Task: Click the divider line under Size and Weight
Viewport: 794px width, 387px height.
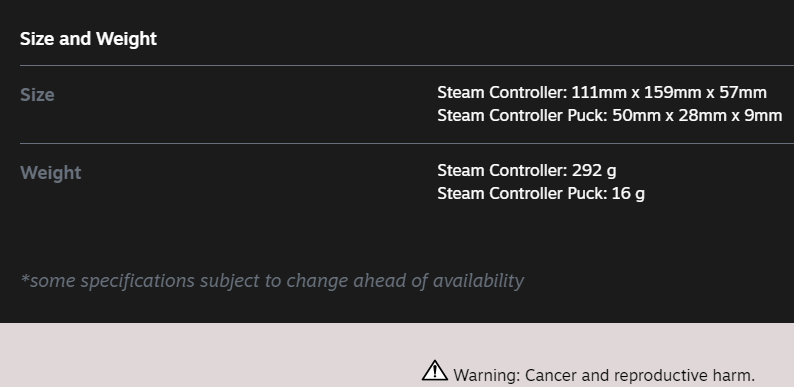Action: tap(407, 65)
